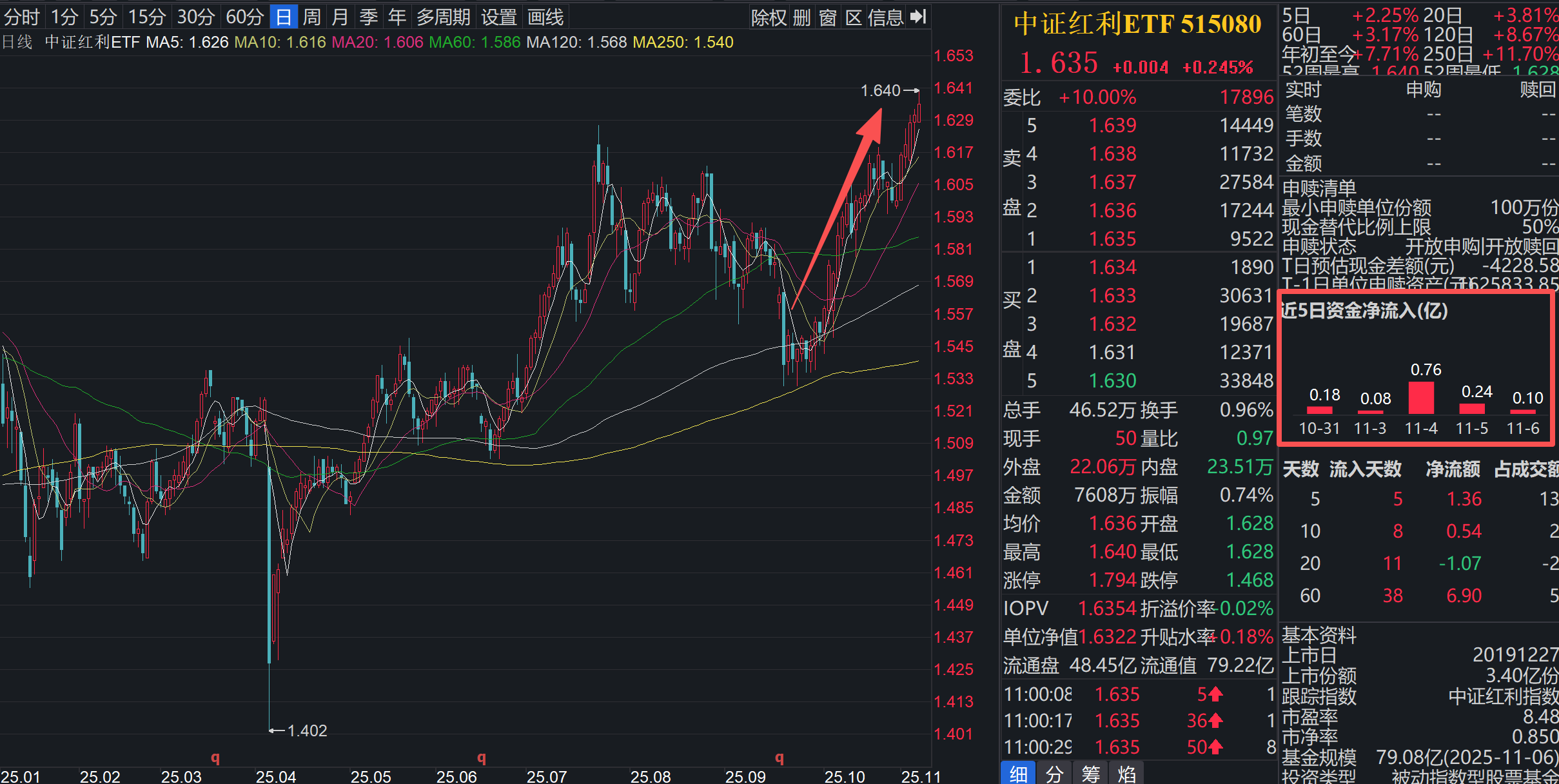Click the 11-4 net inflow bar of 0.76
The width and height of the screenshot is (1559, 784).
pyautogui.click(x=1422, y=397)
